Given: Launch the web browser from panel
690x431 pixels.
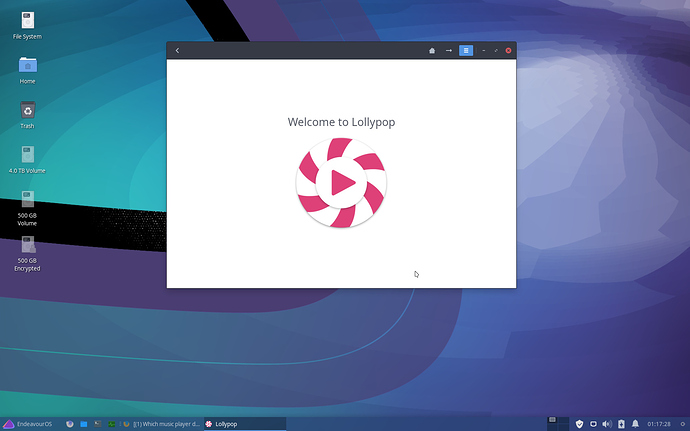Looking at the screenshot, I should coord(70,424).
